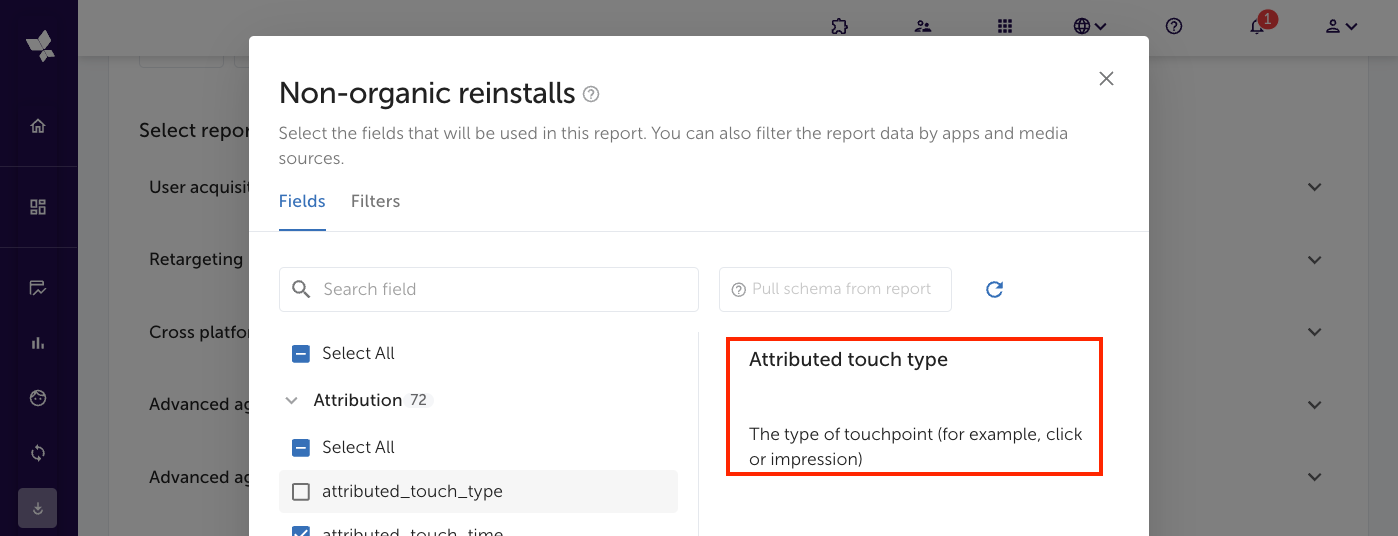Screen dimensions: 1398x536
Task: Toggle Select All under Attribution group
Action: (301, 447)
